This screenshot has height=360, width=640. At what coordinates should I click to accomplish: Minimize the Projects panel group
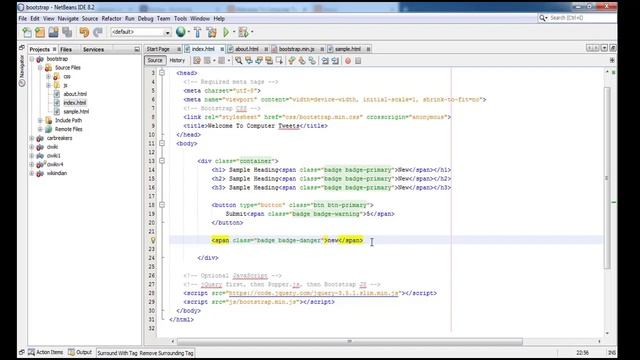[137, 49]
